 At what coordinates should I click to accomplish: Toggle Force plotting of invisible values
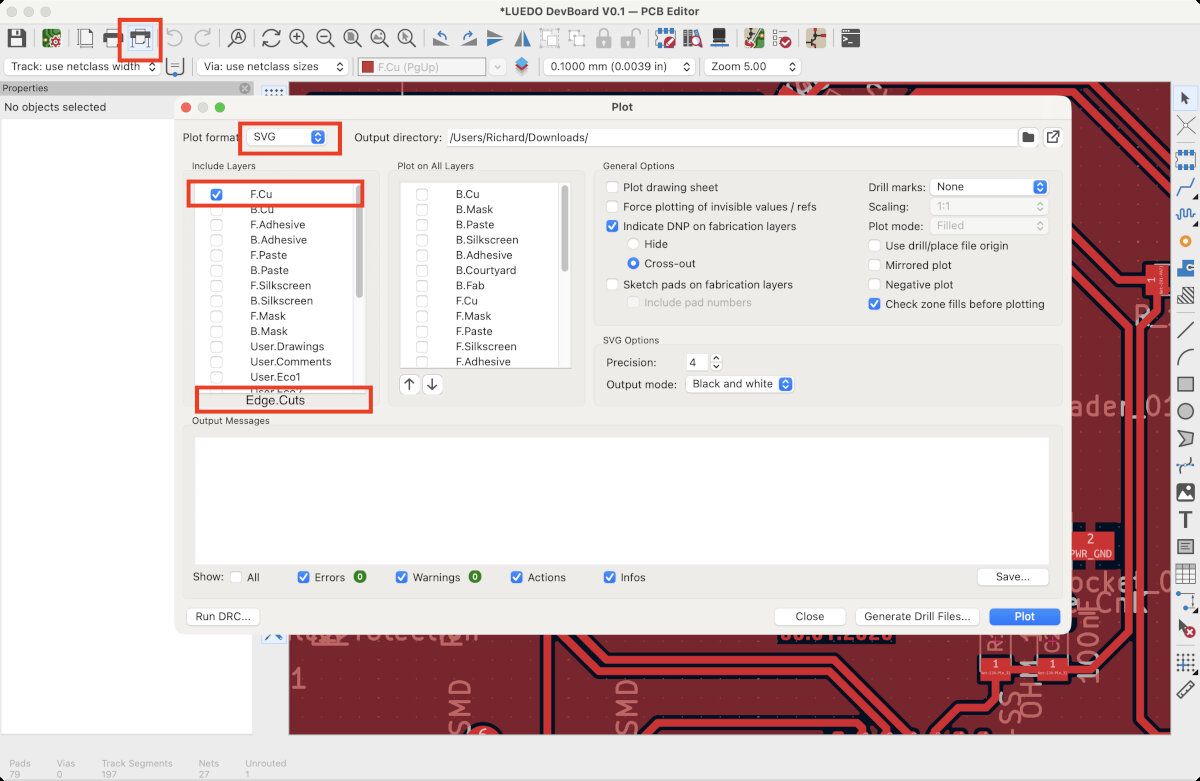613,207
